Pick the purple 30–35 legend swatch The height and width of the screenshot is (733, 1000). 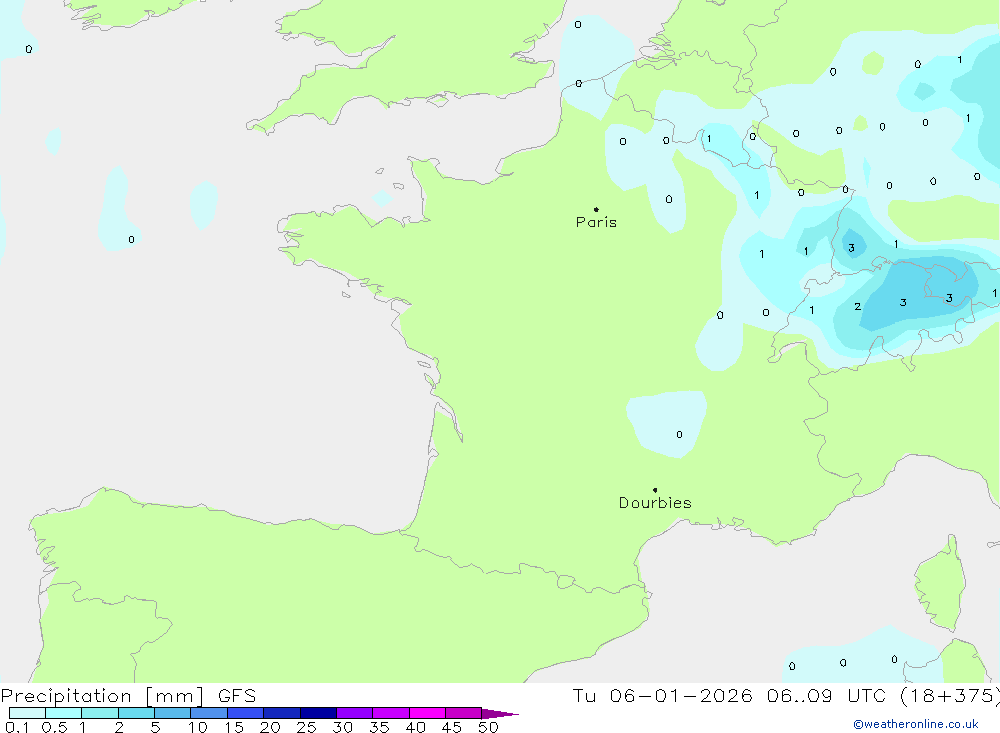coord(354,713)
